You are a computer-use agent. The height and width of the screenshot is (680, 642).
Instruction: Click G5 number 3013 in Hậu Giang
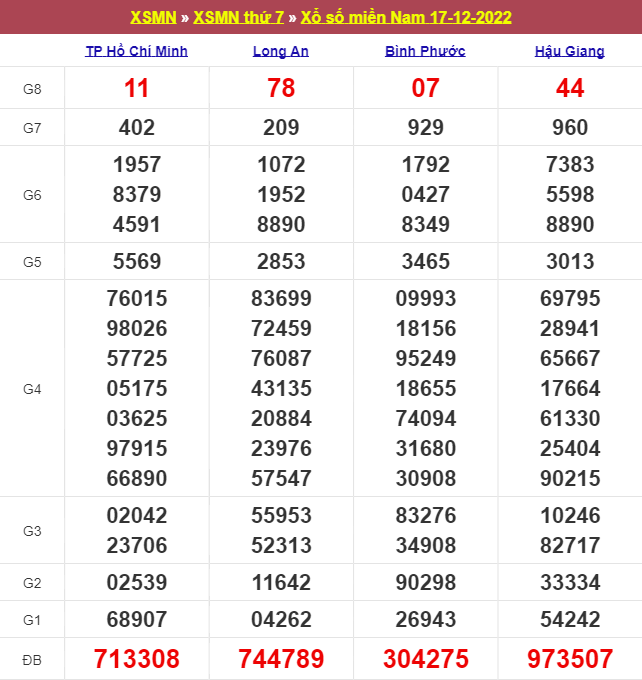point(569,261)
